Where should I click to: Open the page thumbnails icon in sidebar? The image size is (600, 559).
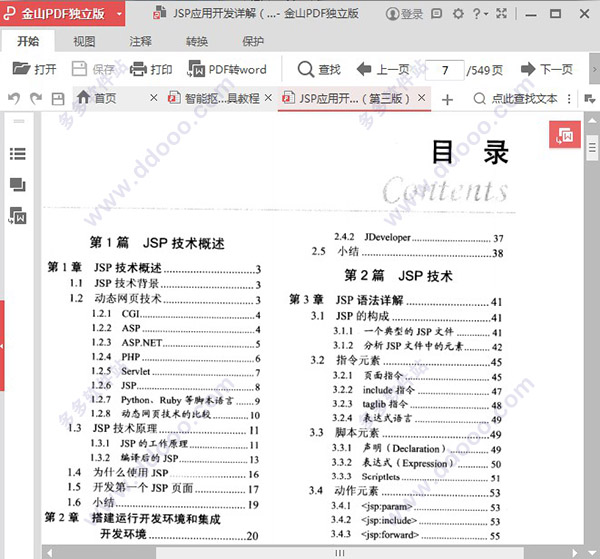pyautogui.click(x=18, y=185)
